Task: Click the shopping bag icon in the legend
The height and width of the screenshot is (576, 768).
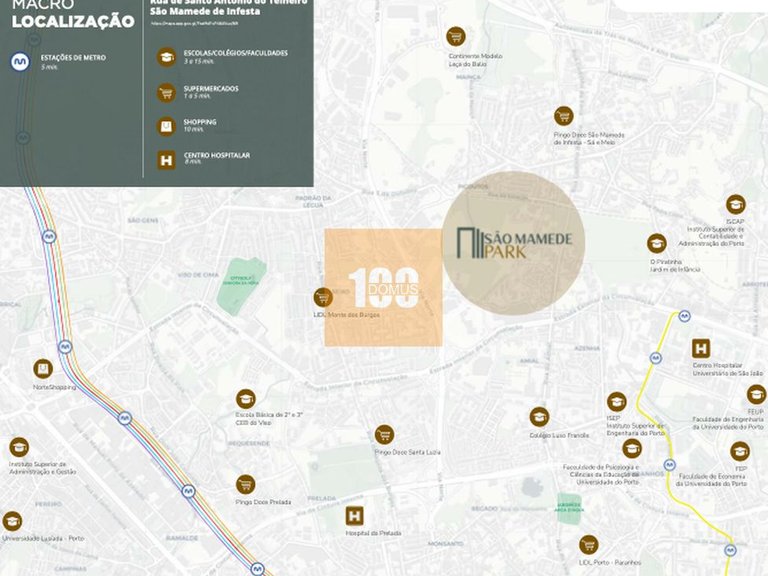Action: (x=167, y=126)
